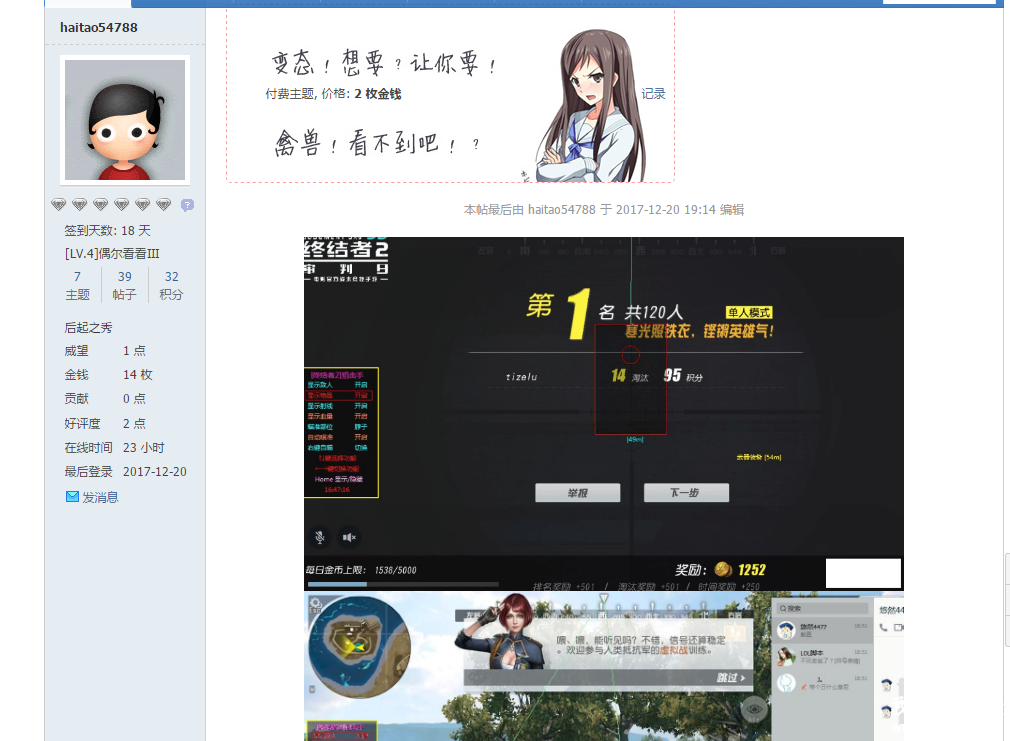Click the 举报 button in game screenshot

[x=578, y=493]
